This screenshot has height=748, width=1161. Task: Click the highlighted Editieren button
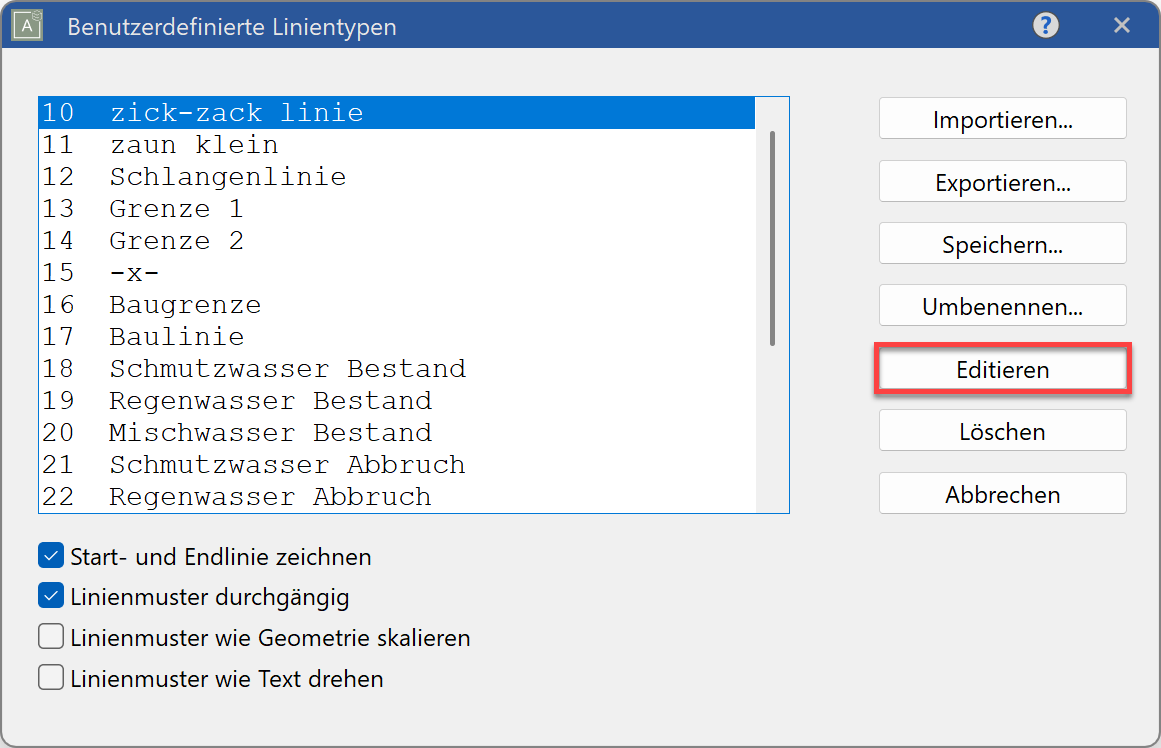[x=1002, y=369]
